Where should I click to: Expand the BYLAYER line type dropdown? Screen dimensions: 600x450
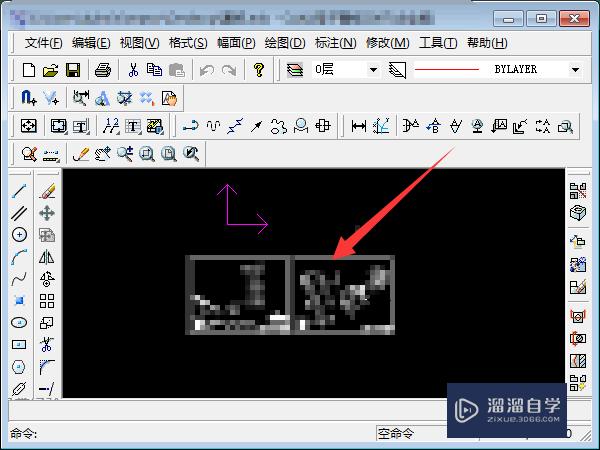click(x=575, y=70)
